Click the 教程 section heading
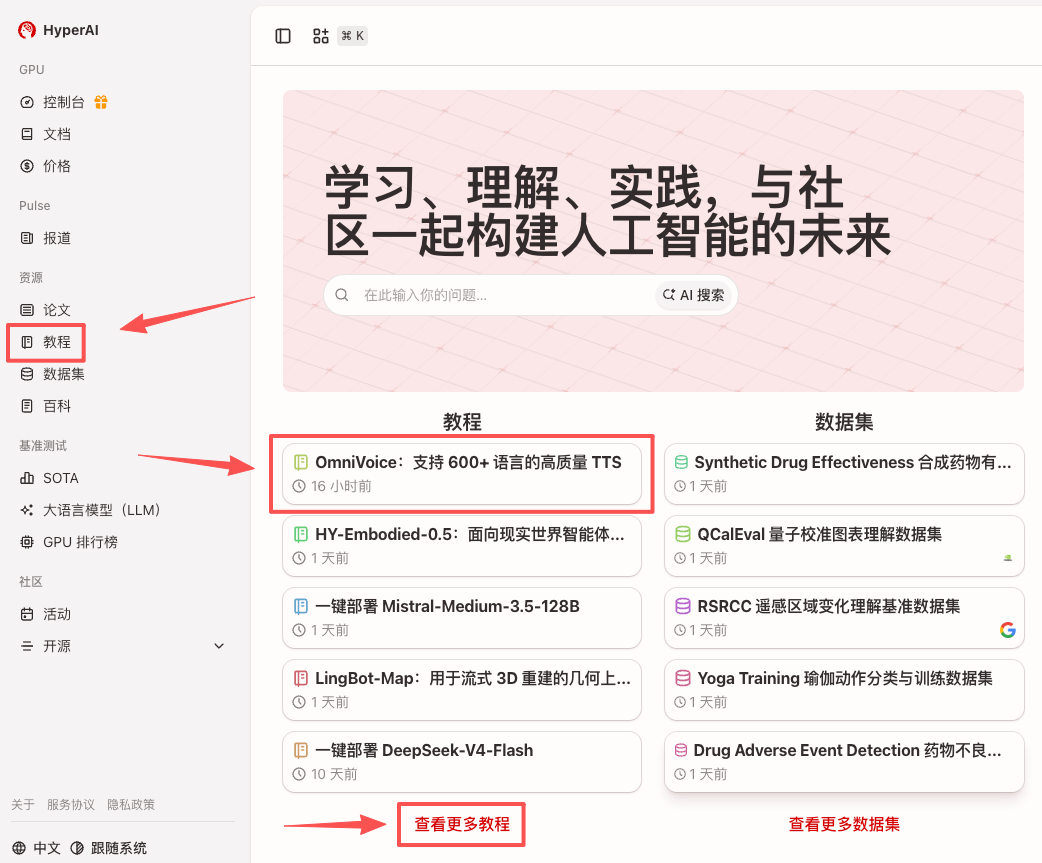The height and width of the screenshot is (863, 1042). coord(462,422)
